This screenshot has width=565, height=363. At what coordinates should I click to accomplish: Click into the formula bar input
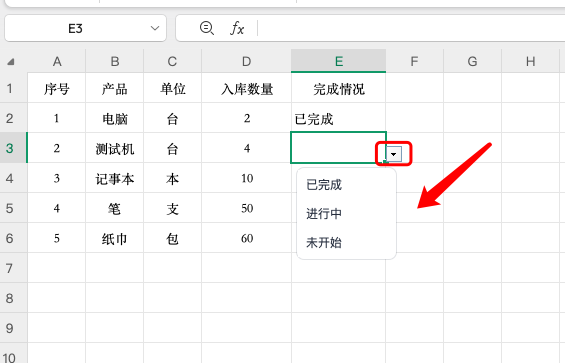click(411, 28)
